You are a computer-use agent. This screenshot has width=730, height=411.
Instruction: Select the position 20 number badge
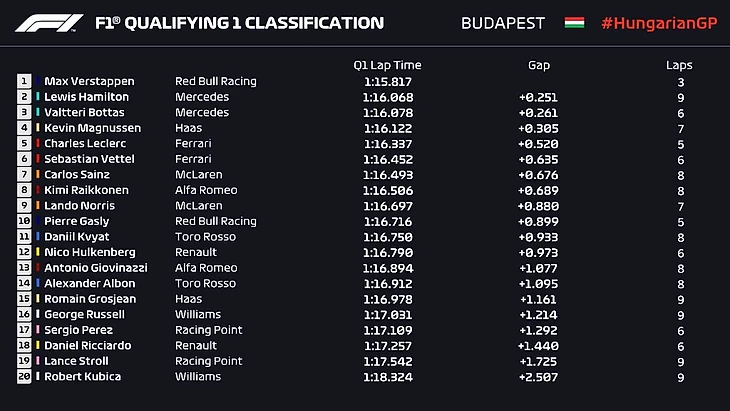pos(24,377)
